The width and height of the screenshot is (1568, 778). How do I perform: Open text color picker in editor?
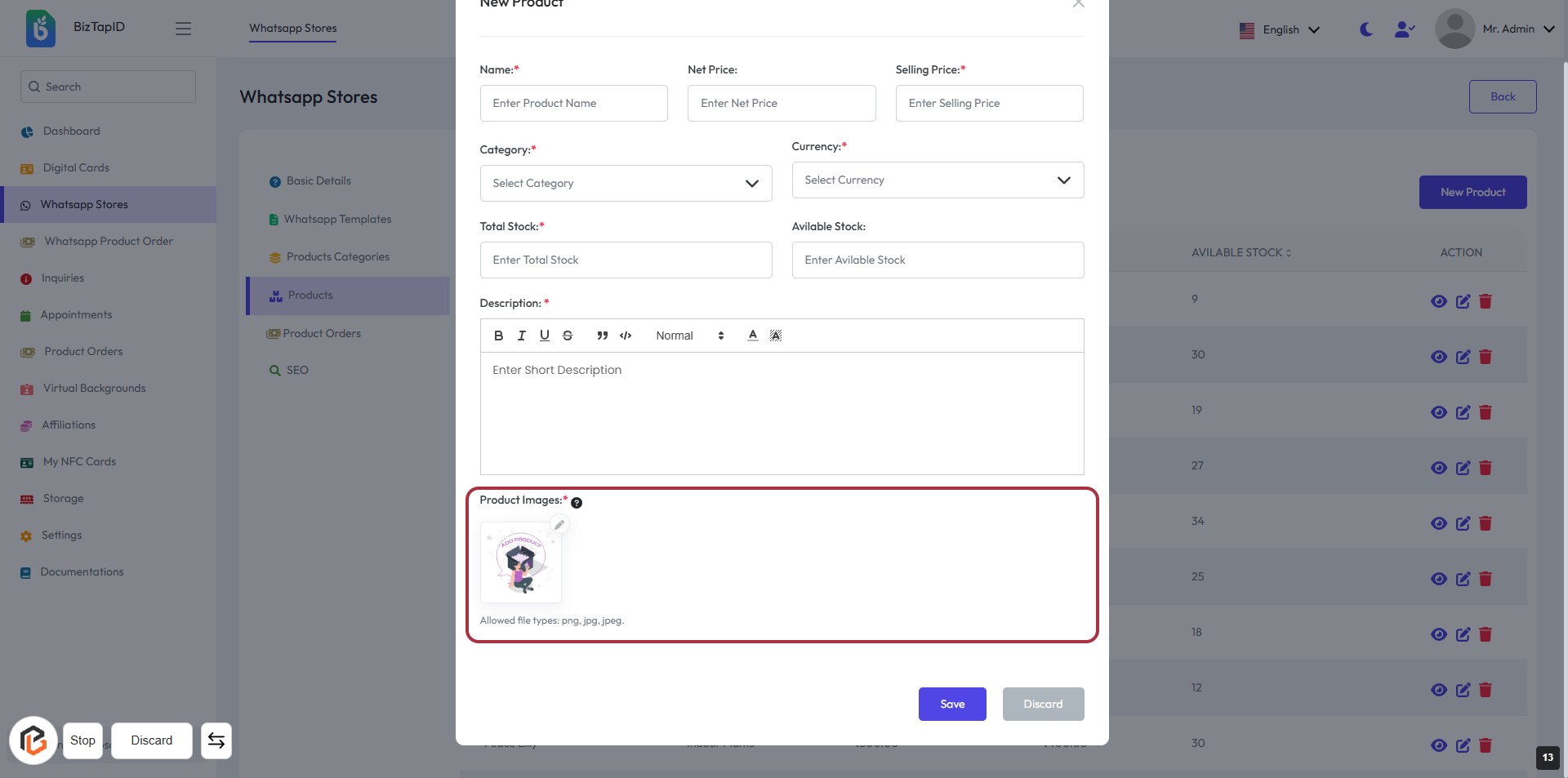[x=753, y=336]
